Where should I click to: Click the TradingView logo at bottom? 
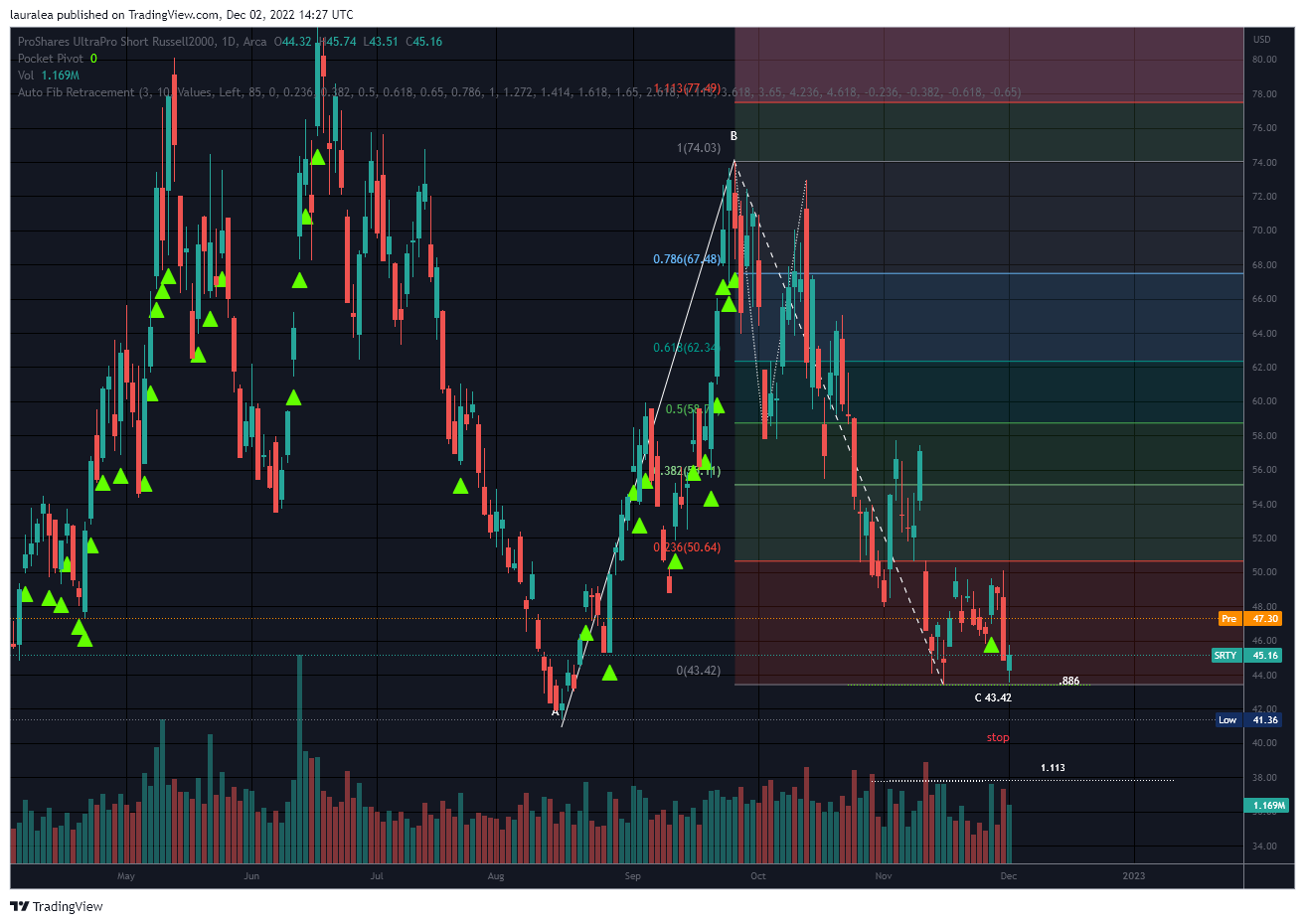tap(57, 906)
